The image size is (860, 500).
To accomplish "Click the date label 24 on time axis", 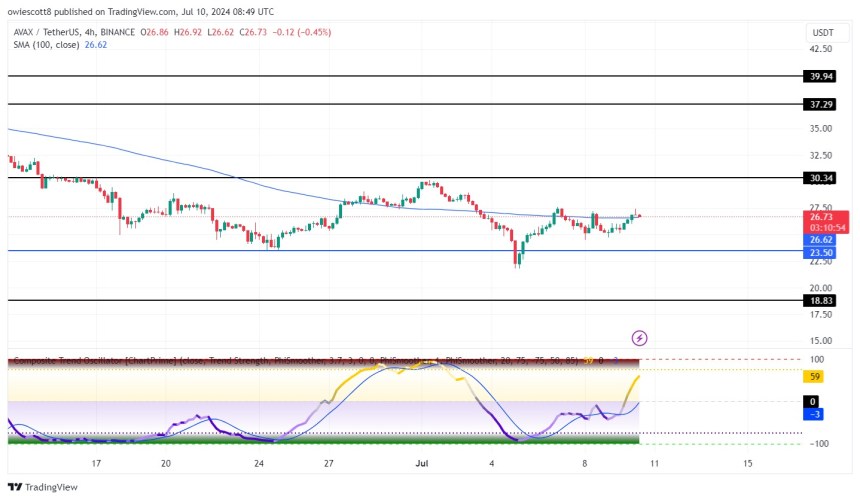I will (259, 463).
